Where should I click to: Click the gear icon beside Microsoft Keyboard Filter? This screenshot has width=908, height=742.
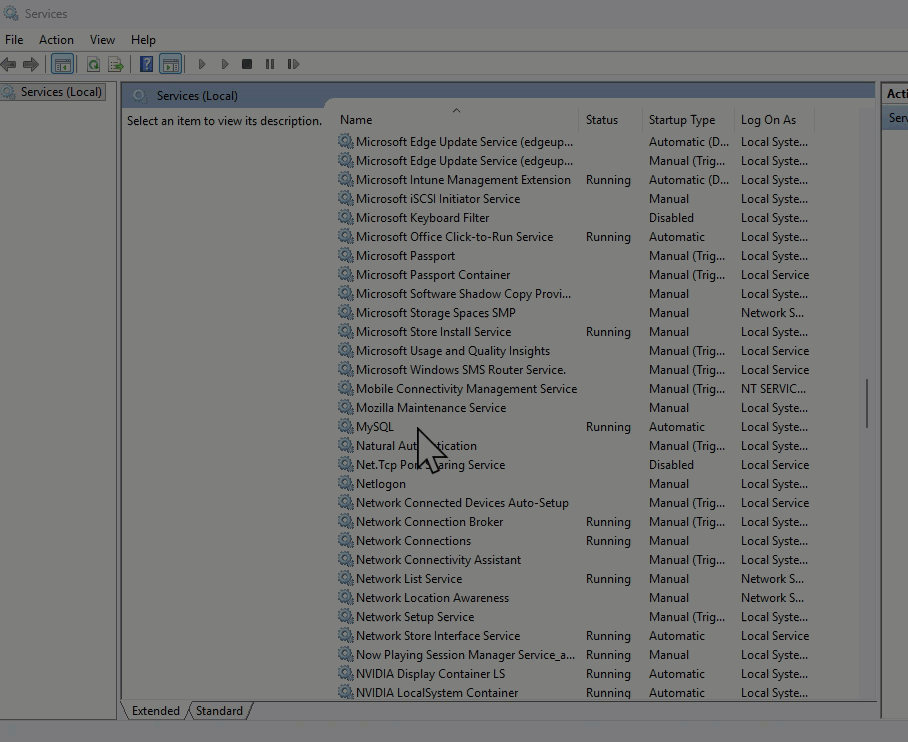[346, 217]
